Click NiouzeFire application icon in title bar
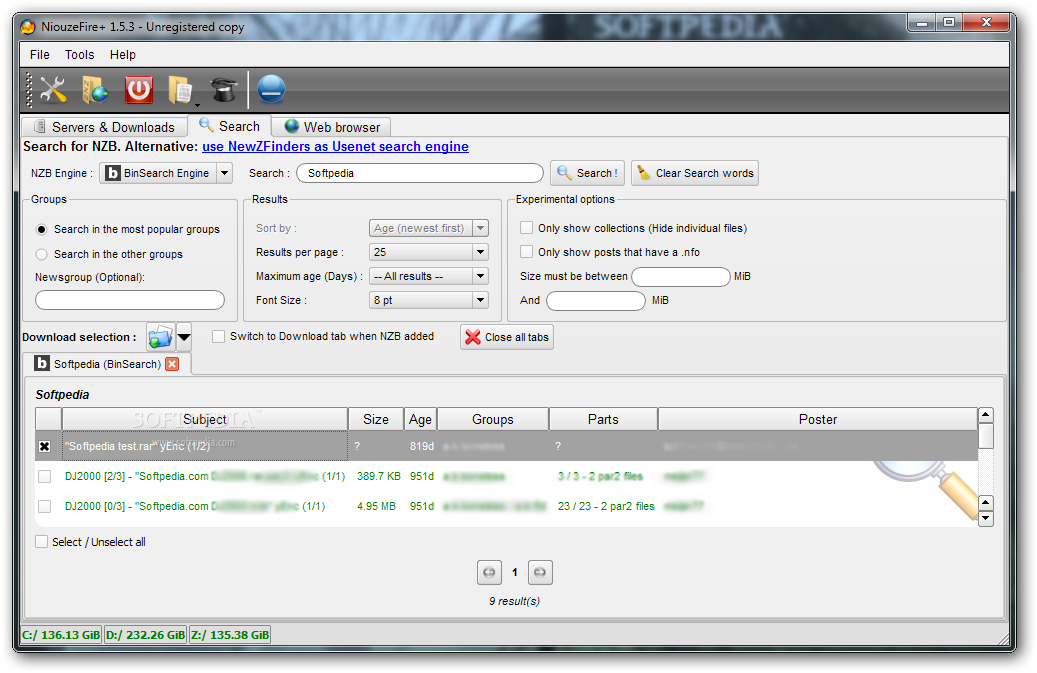This screenshot has width=1037, height=673. click(28, 26)
